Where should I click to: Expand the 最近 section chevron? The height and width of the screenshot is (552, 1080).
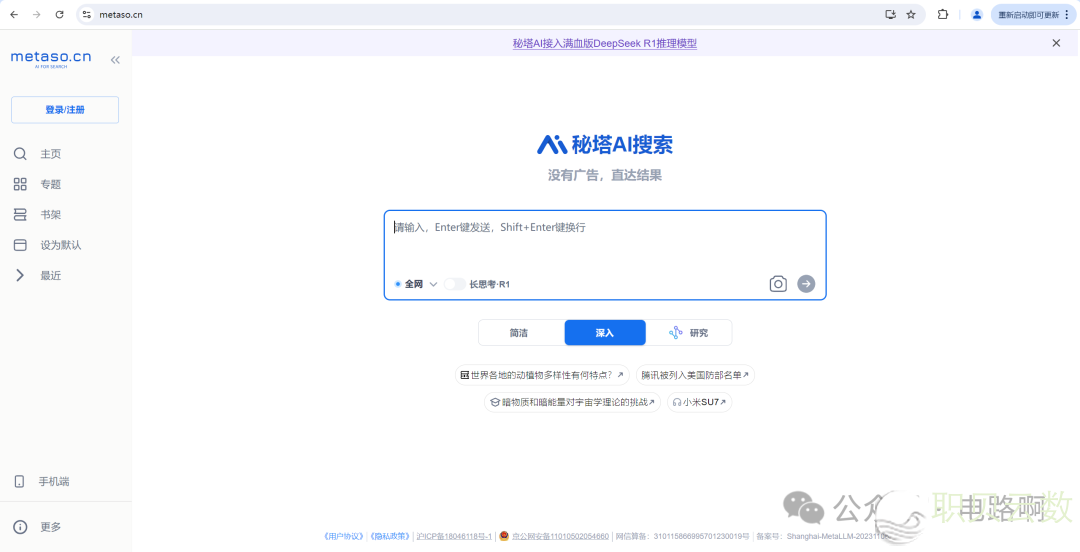[x=20, y=275]
